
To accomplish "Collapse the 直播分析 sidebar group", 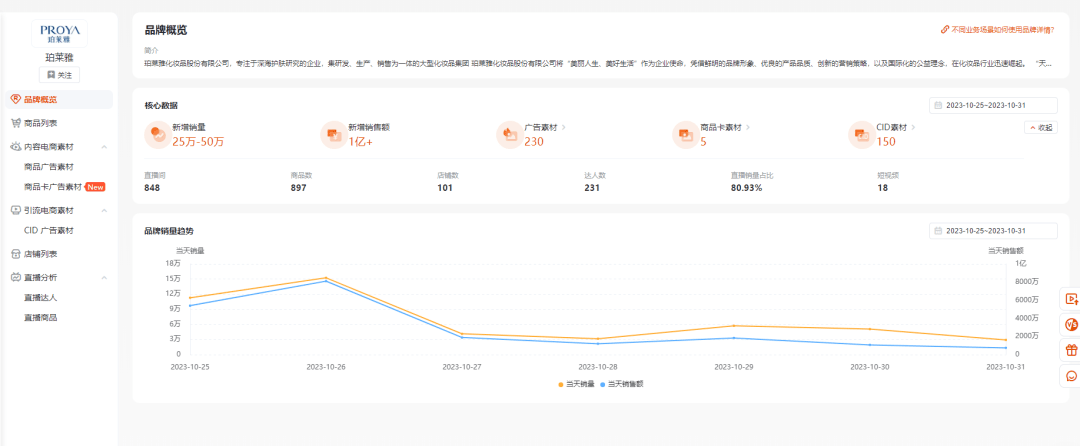I will (x=104, y=277).
